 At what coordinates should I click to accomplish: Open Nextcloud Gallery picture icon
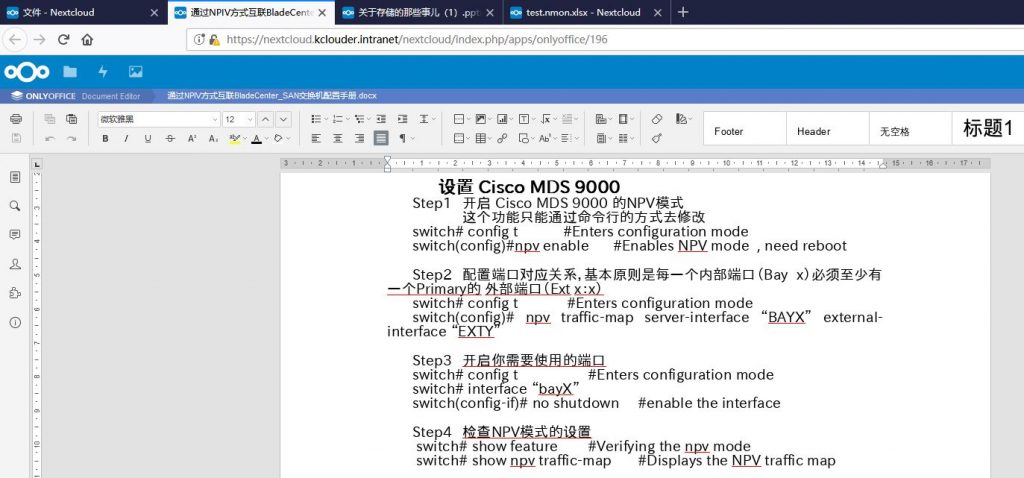coord(135,72)
